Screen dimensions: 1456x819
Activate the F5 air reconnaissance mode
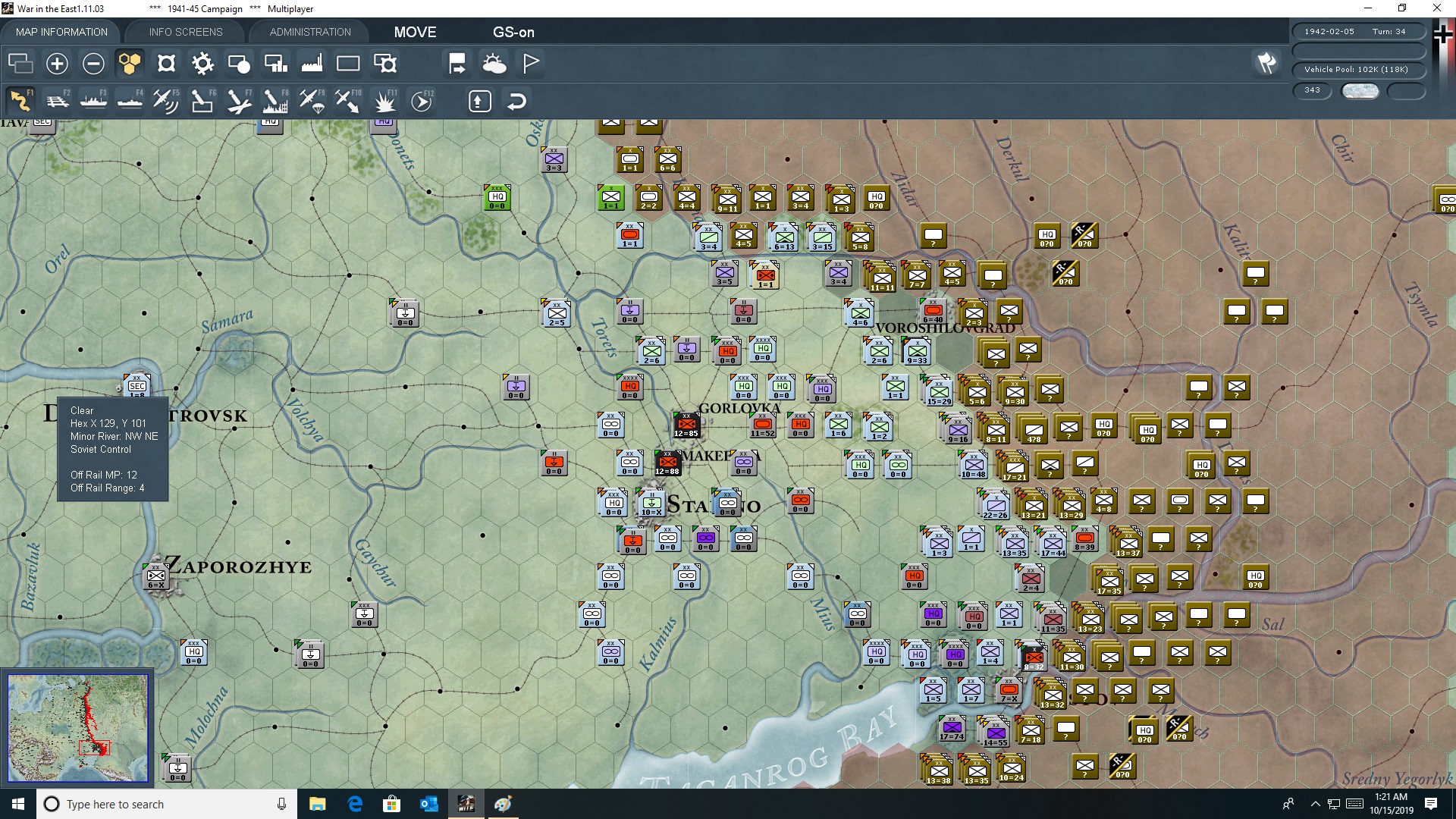coord(165,100)
